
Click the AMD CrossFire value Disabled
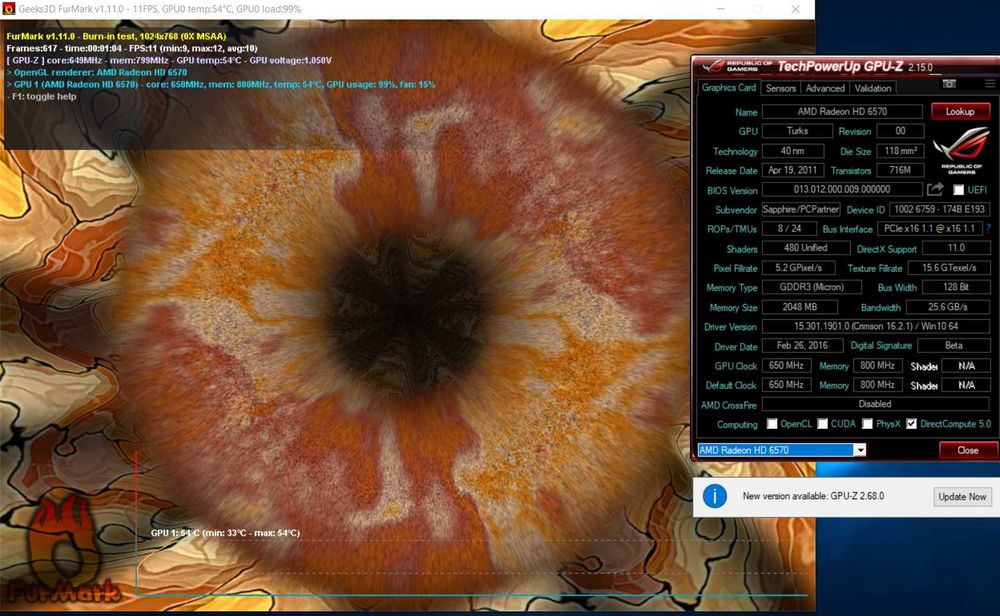pyautogui.click(x=876, y=404)
